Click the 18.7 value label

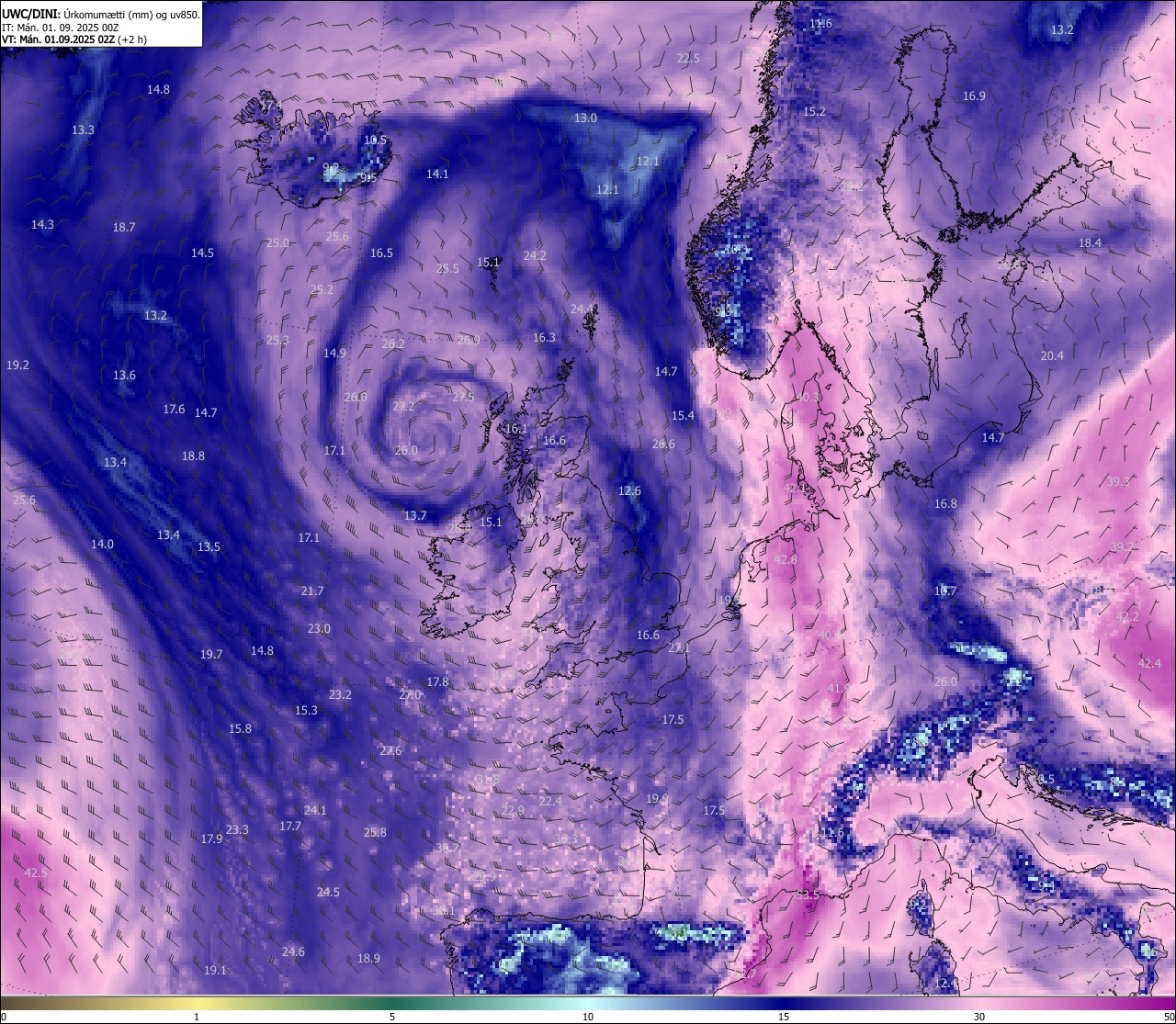[124, 227]
